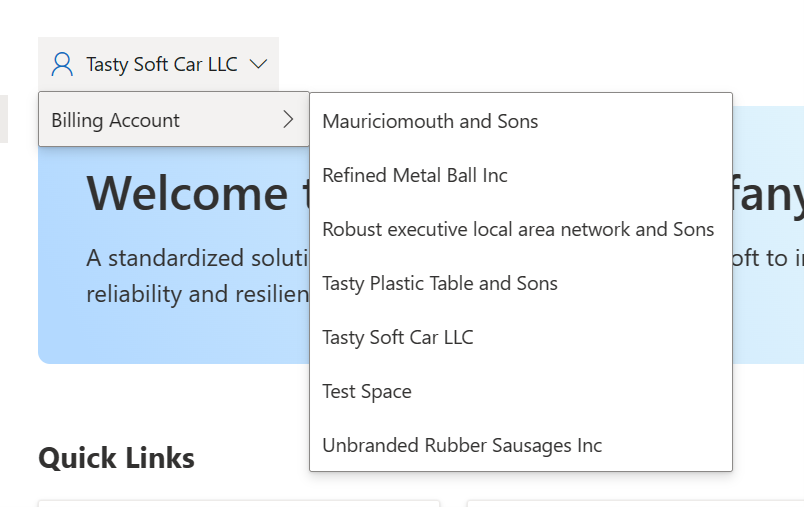The image size is (804, 507).
Task: Choose Unbranded Rubber Sausages Inc
Action: pyautogui.click(x=521, y=445)
